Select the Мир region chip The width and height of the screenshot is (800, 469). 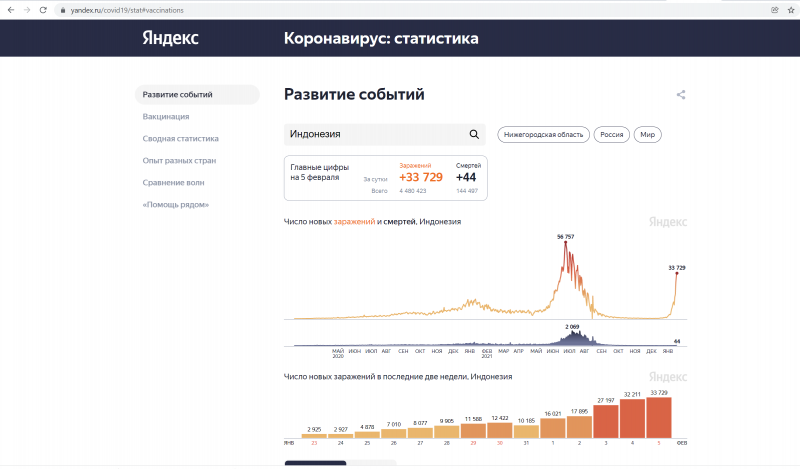pos(647,135)
